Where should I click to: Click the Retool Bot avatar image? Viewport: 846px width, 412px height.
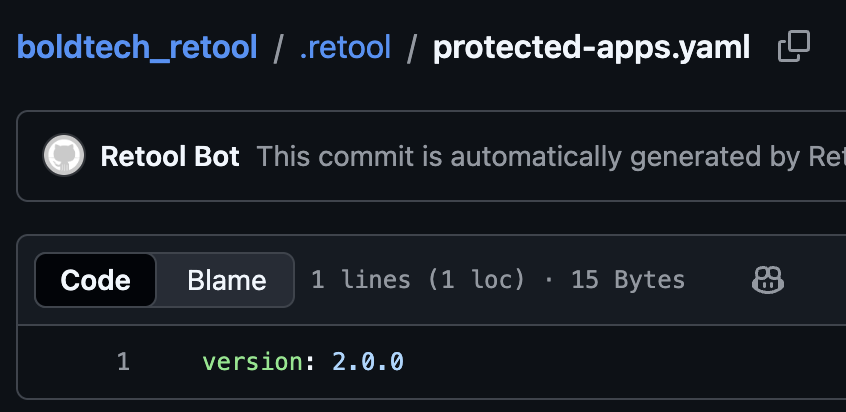tap(64, 156)
